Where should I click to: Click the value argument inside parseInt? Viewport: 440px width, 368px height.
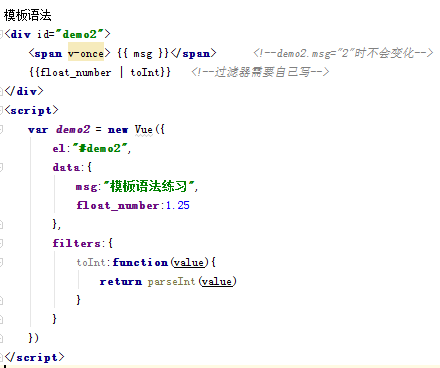click(217, 282)
